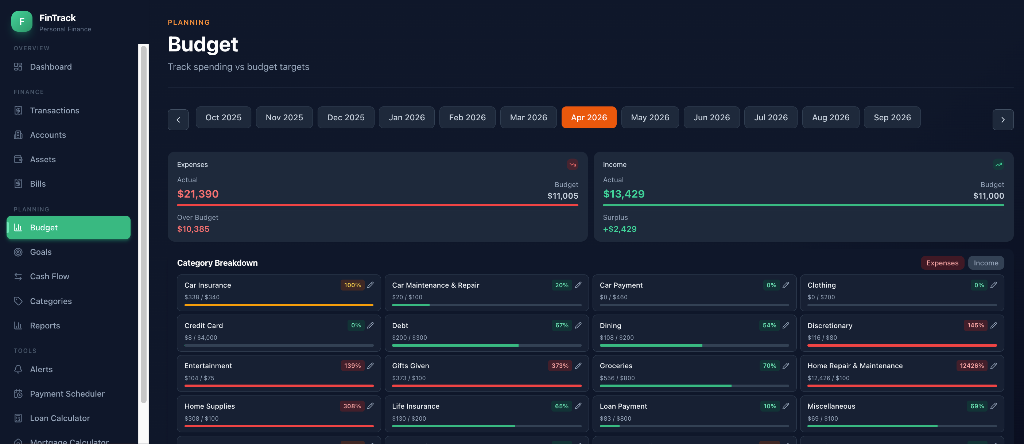Select the Sep 2026 month tab
The width and height of the screenshot is (1024, 444).
coord(892,118)
